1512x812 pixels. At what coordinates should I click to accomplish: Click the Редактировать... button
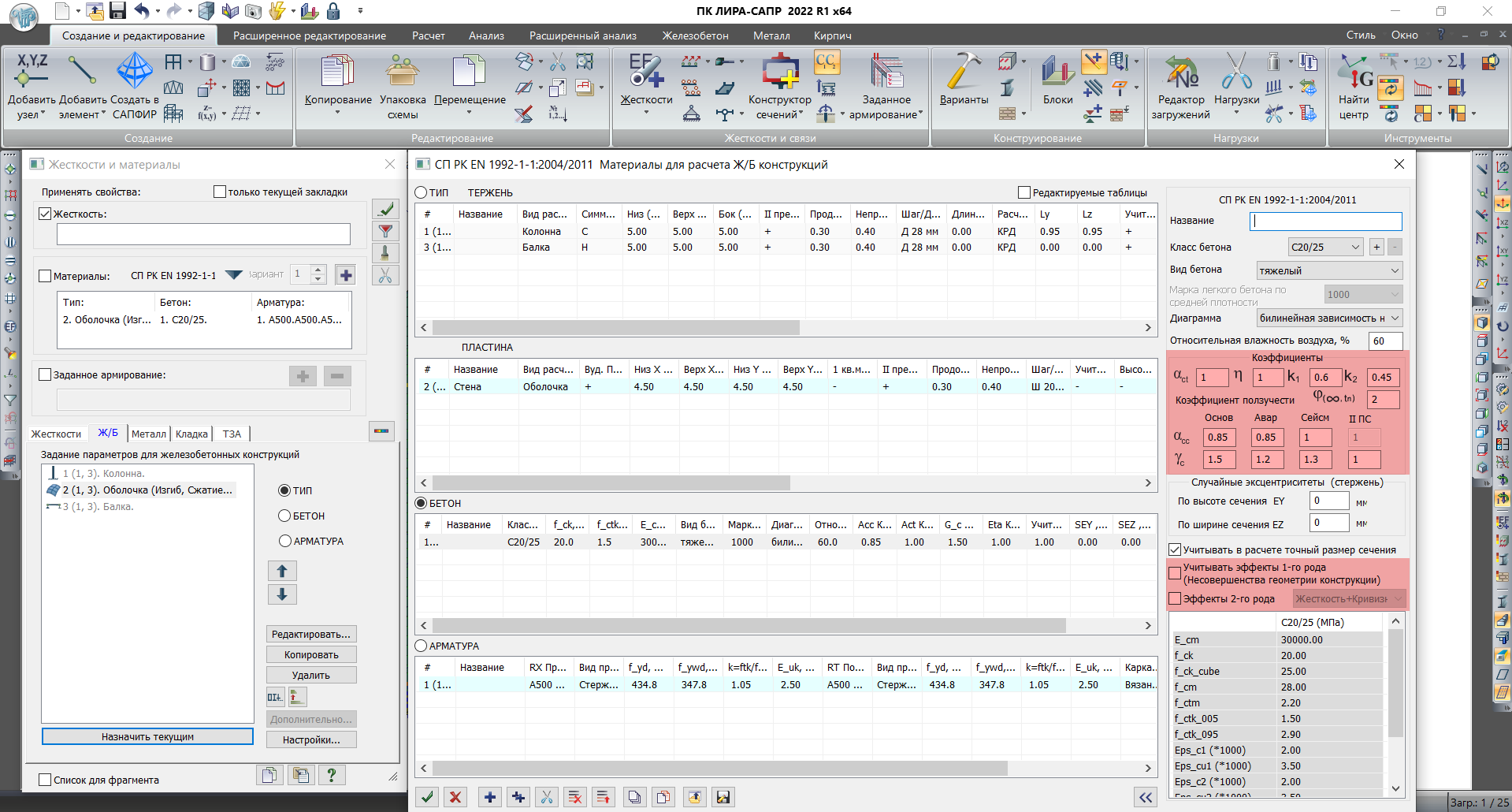pyautogui.click(x=311, y=635)
